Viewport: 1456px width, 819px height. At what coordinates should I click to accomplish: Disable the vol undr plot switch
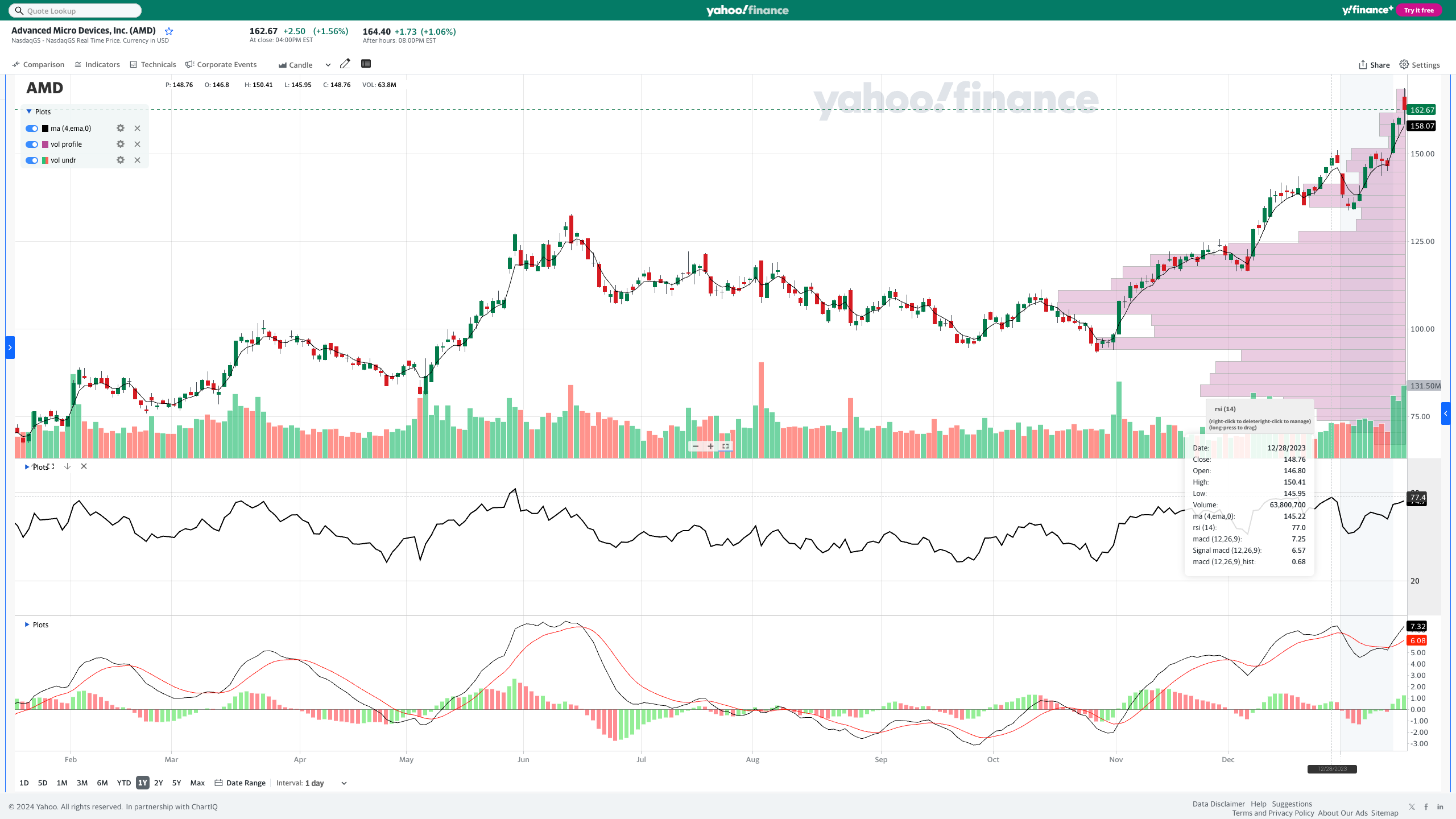32,160
